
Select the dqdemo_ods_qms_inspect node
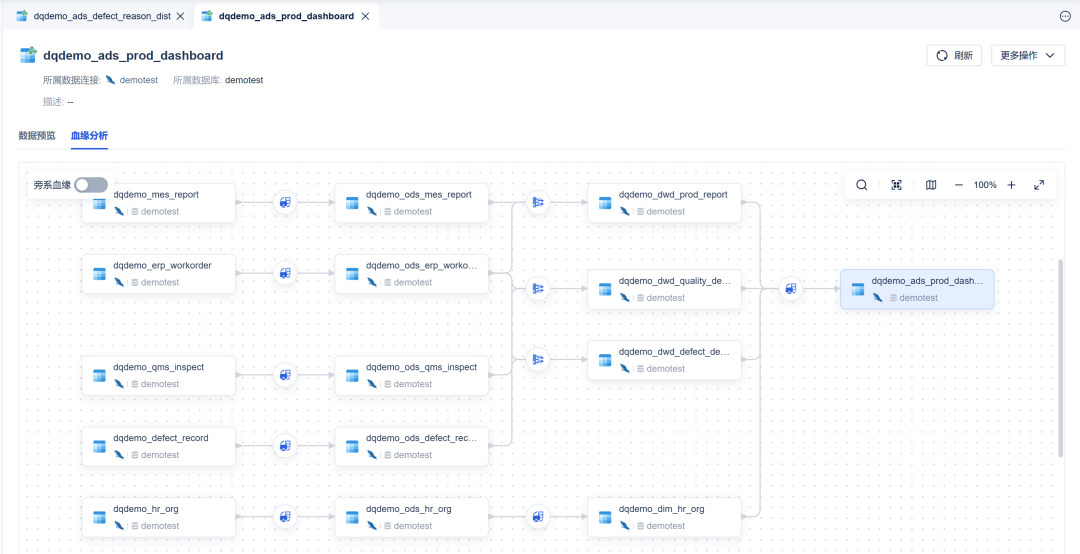point(411,376)
